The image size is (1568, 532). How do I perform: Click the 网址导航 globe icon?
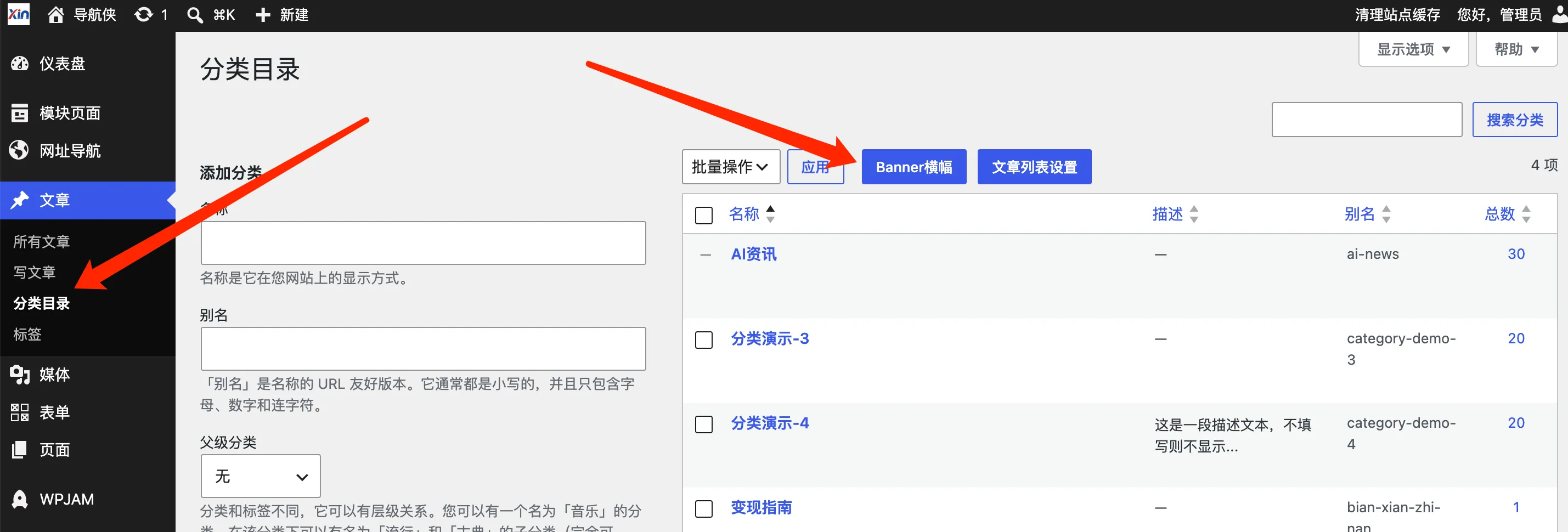coord(20,150)
